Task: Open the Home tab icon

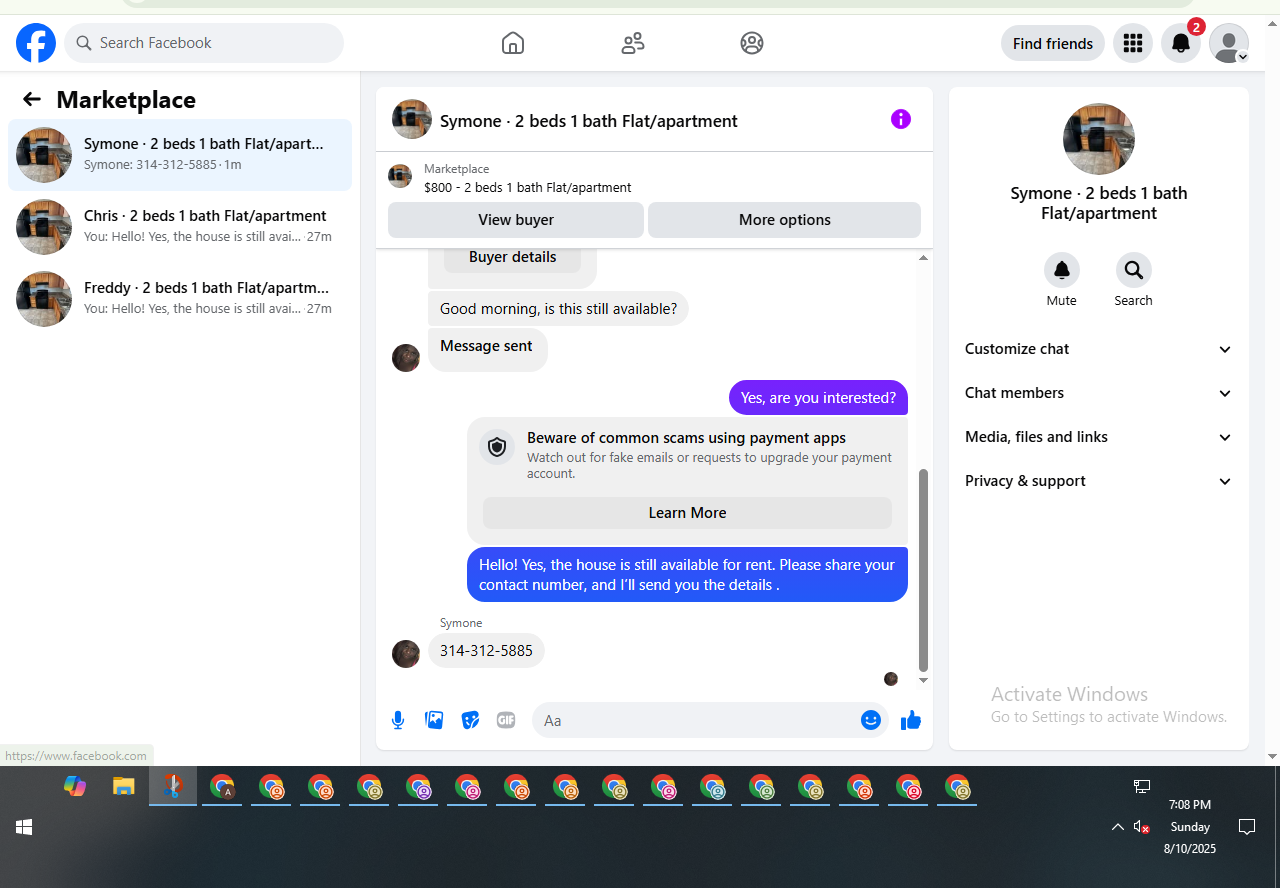Action: point(513,43)
